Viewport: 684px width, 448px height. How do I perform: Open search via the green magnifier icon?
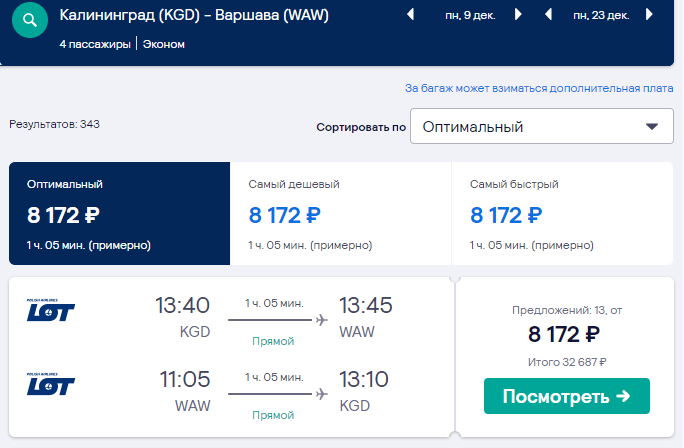point(30,20)
